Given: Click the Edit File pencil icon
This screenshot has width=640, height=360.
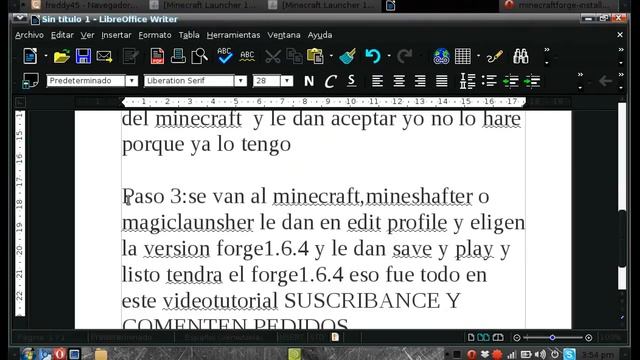Looking at the screenshot, I should (131, 56).
